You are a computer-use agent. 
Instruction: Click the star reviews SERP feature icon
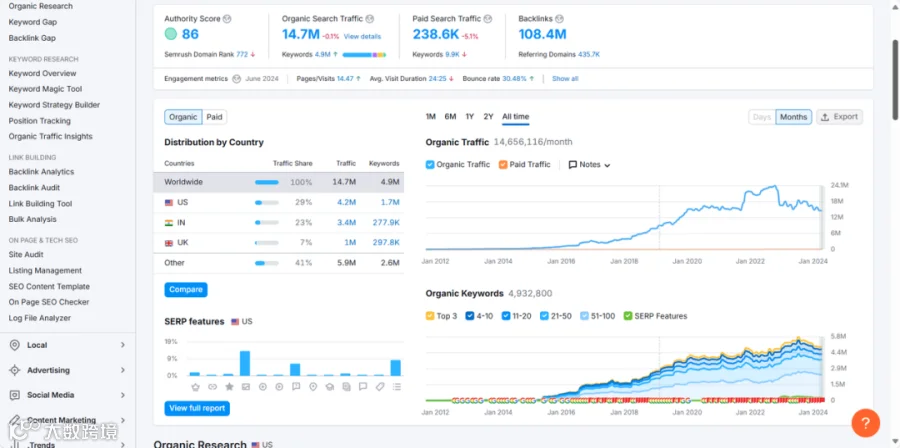229,387
